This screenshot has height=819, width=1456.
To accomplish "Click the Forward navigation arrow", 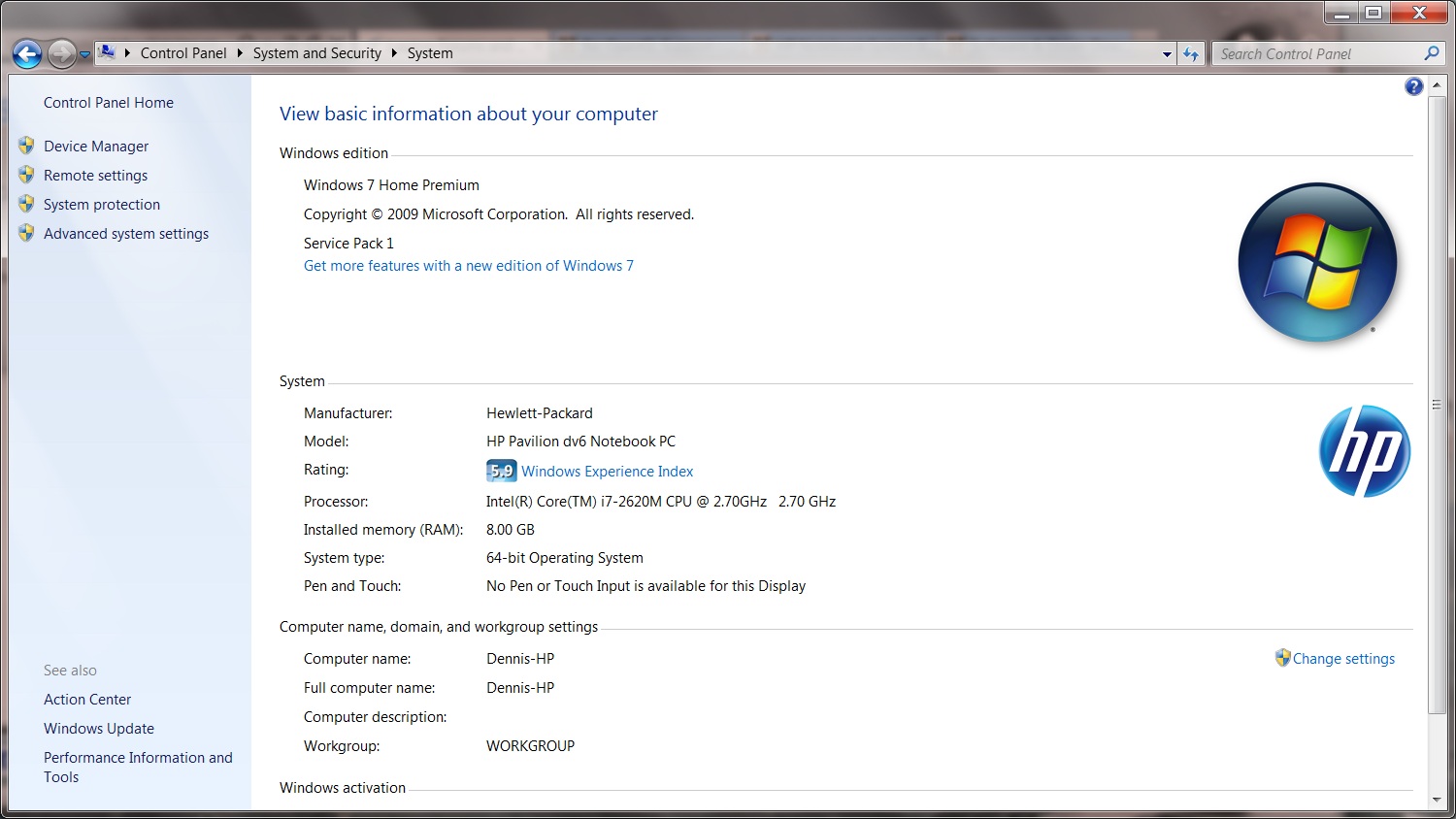I will tap(61, 54).
